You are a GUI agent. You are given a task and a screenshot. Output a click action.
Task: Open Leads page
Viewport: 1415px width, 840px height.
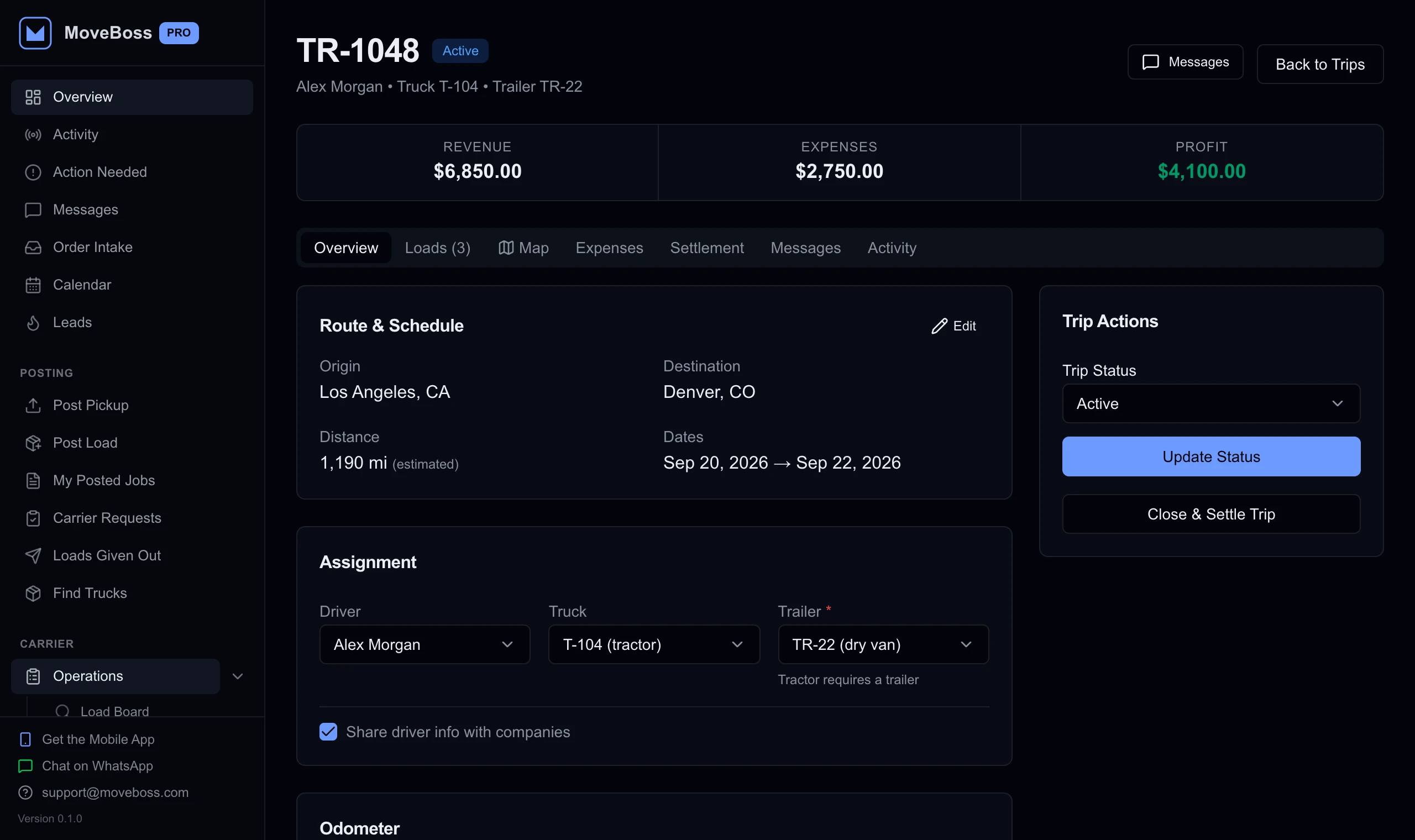coord(132,322)
